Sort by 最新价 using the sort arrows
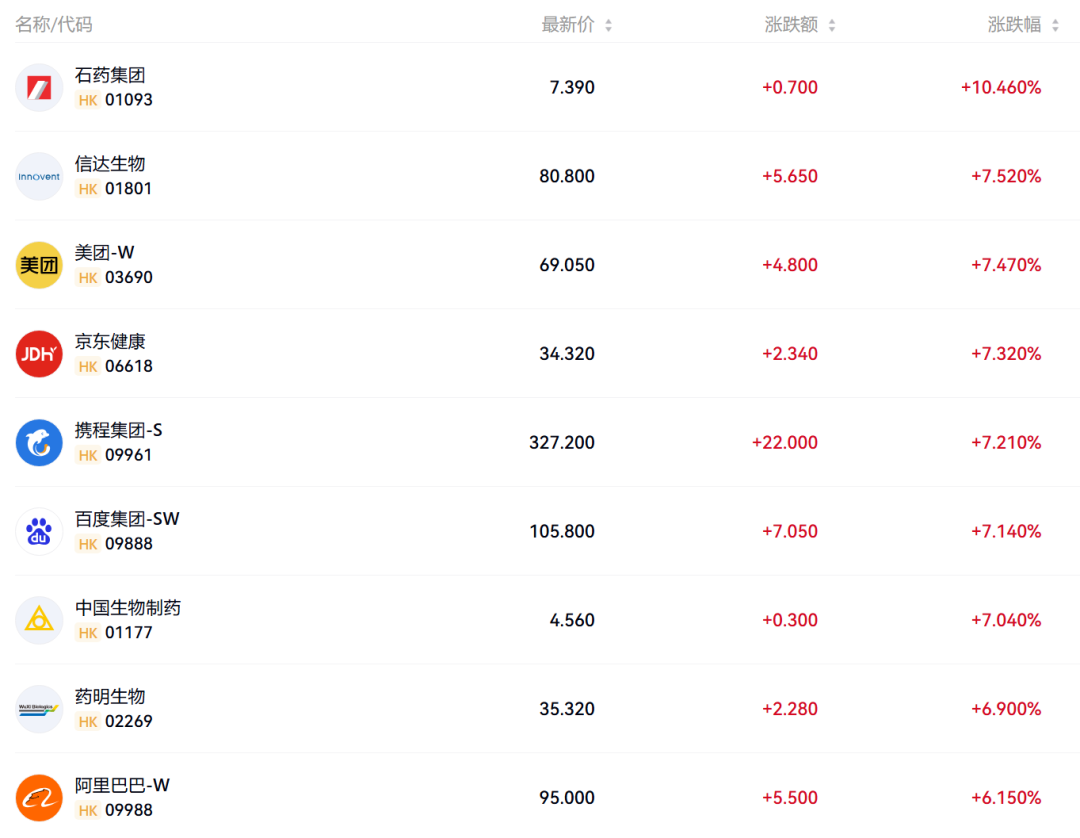 (x=608, y=25)
